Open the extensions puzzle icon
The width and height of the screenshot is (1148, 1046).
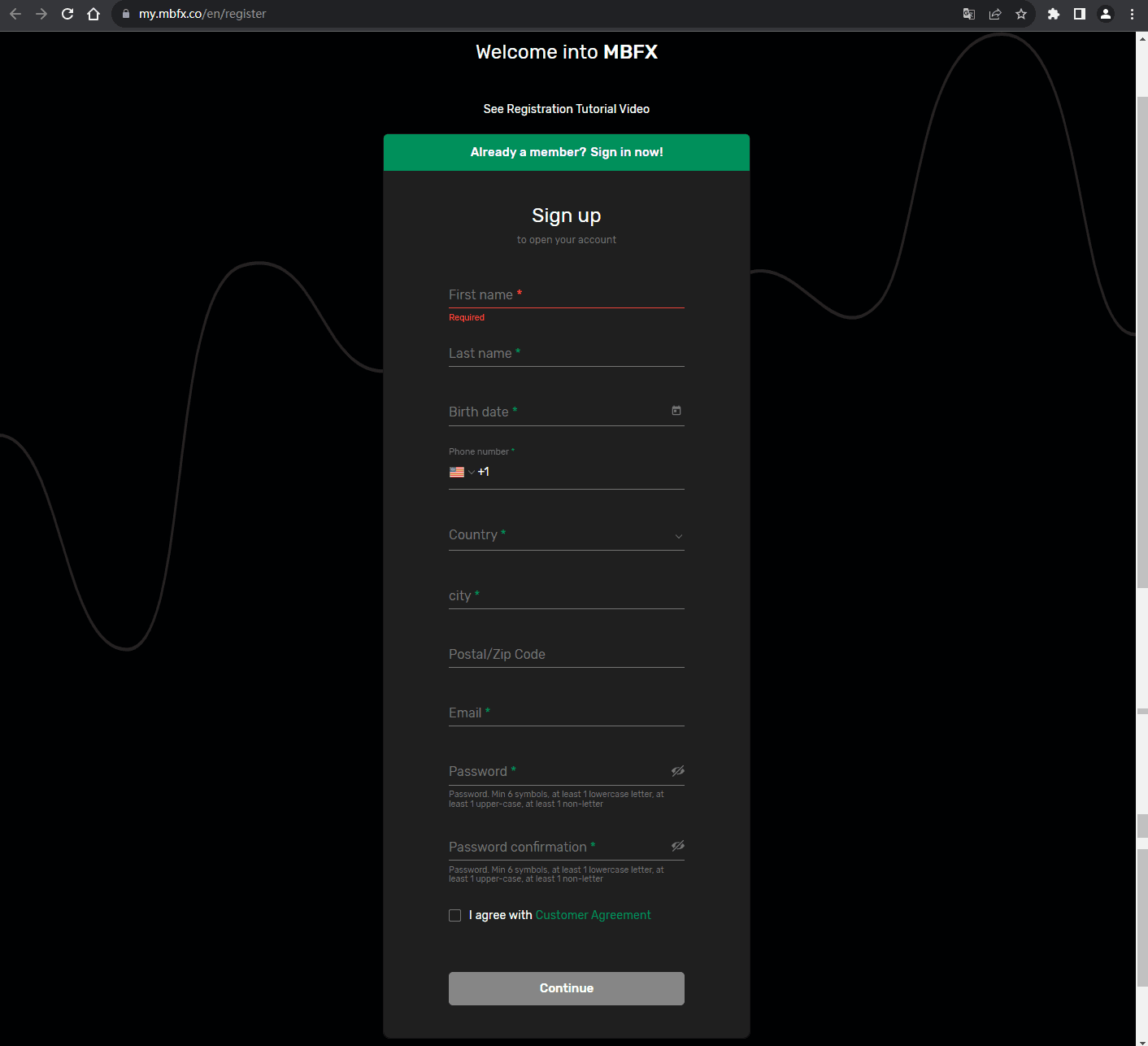pos(1054,14)
